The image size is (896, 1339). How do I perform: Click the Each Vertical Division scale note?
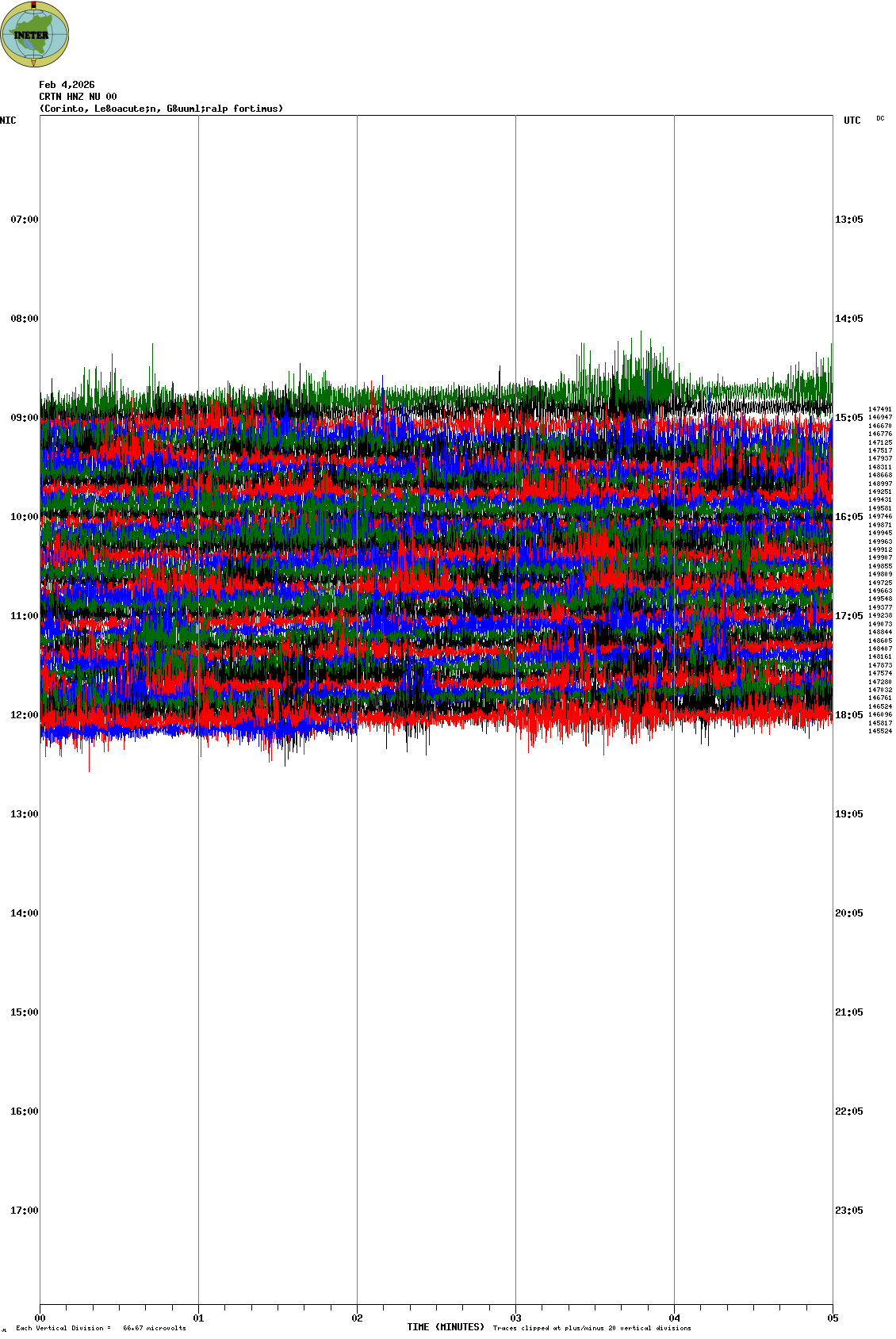pyautogui.click(x=101, y=1328)
